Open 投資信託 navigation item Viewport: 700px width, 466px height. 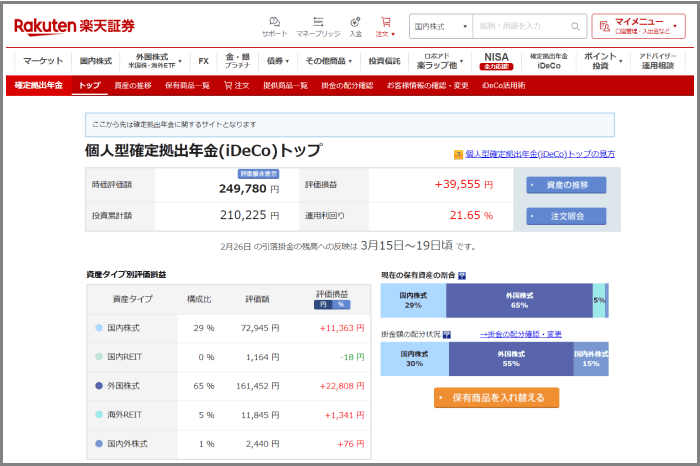click(x=384, y=61)
